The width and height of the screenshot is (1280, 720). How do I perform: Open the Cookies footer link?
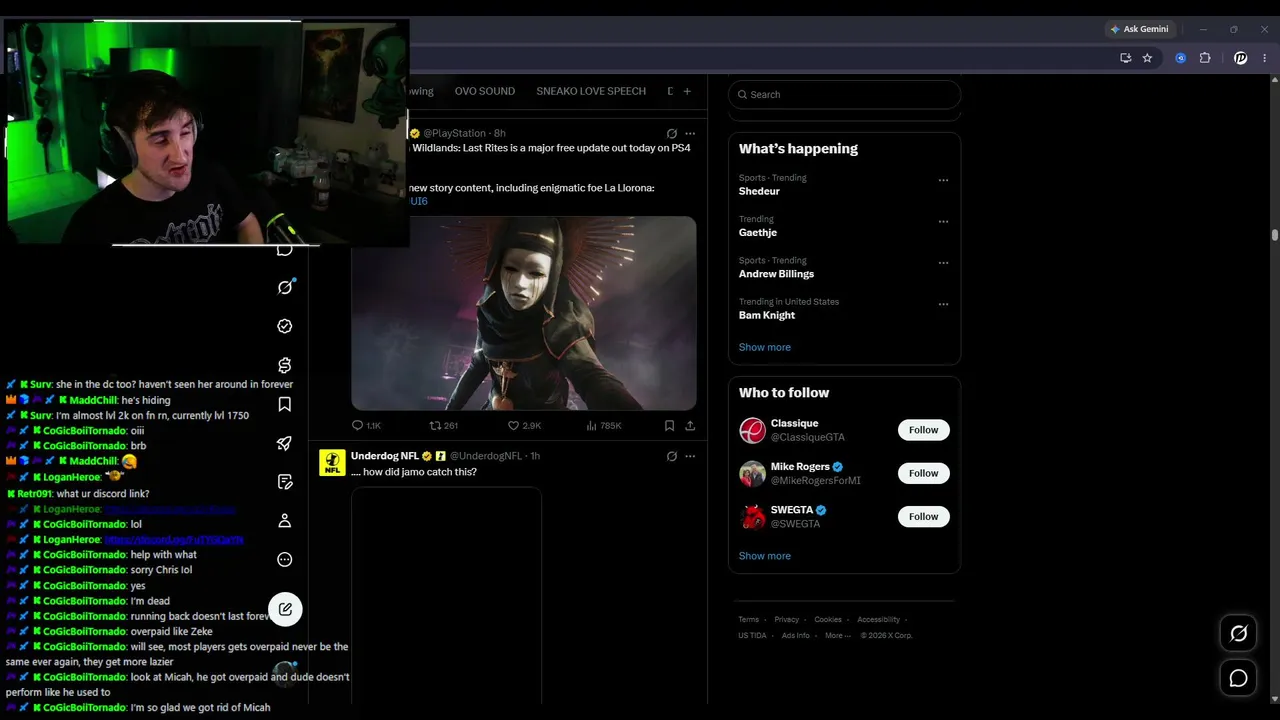point(828,620)
